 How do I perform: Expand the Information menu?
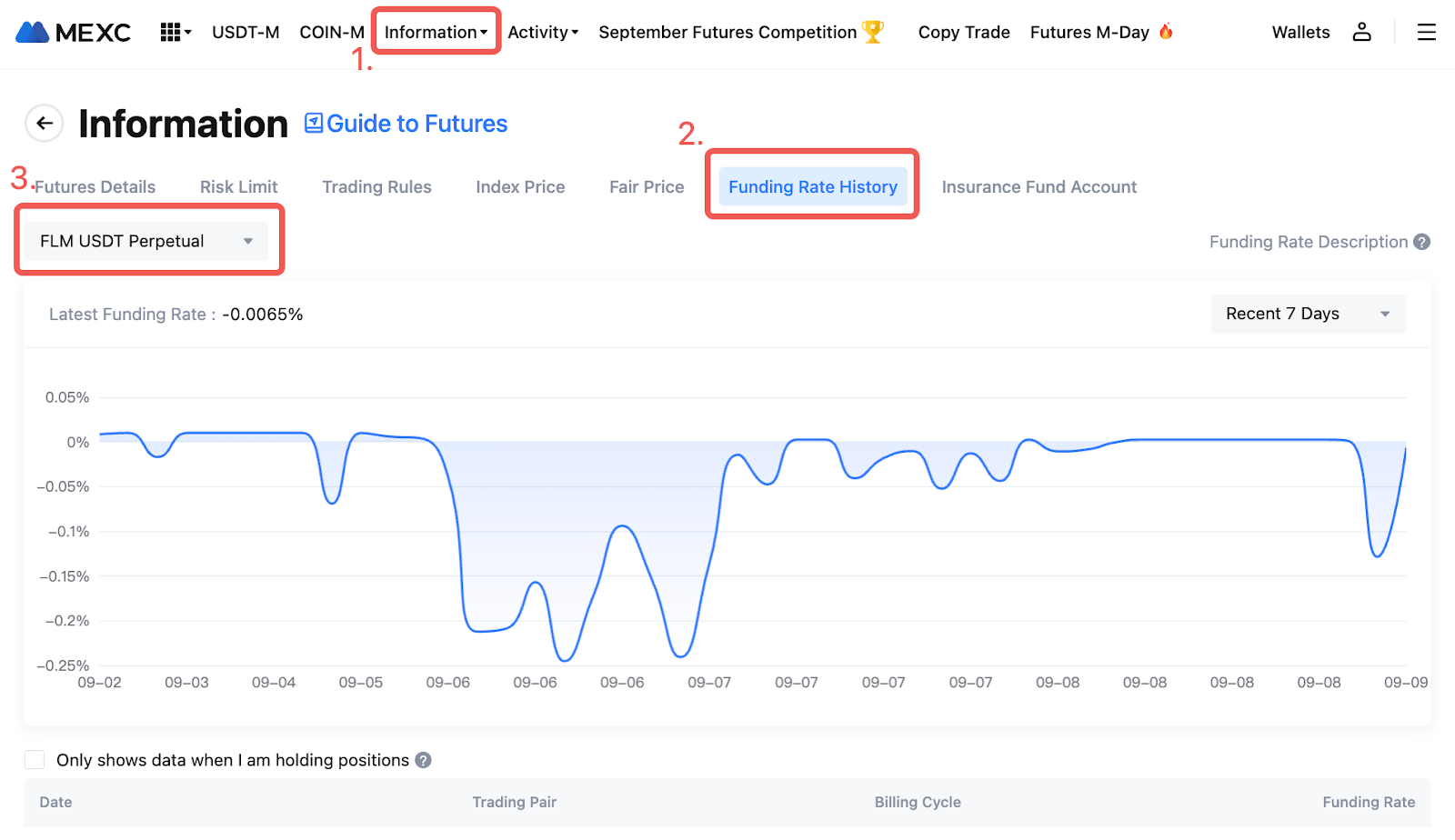click(x=436, y=33)
